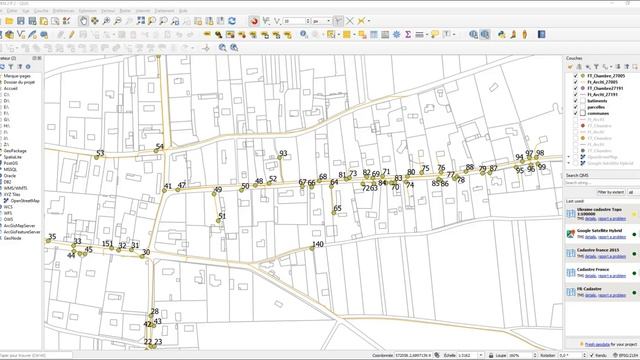The image size is (640, 360).
Task: Click the Zoom Full extent icon
Action: click(141, 21)
